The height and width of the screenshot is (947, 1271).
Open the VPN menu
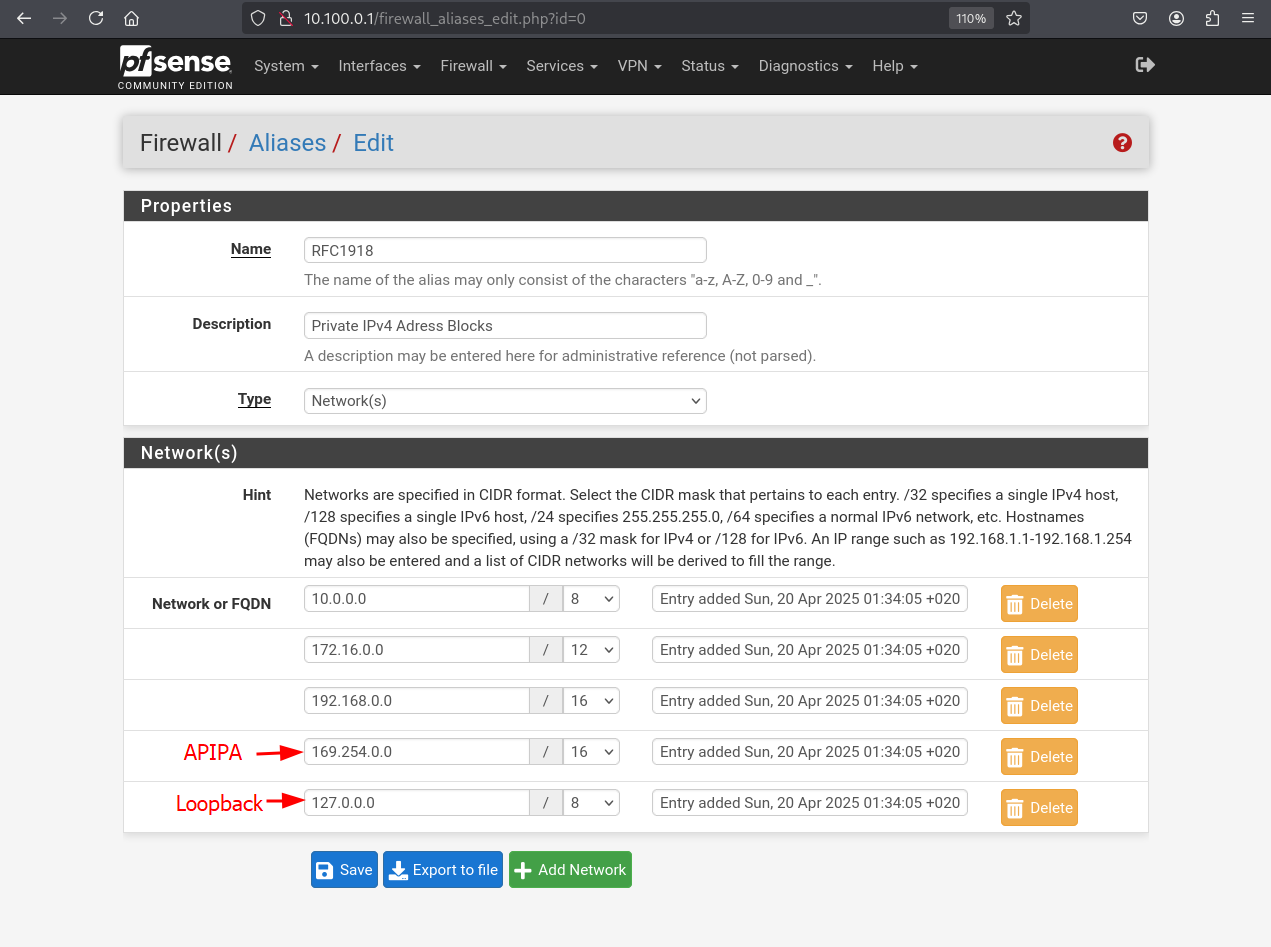(639, 66)
